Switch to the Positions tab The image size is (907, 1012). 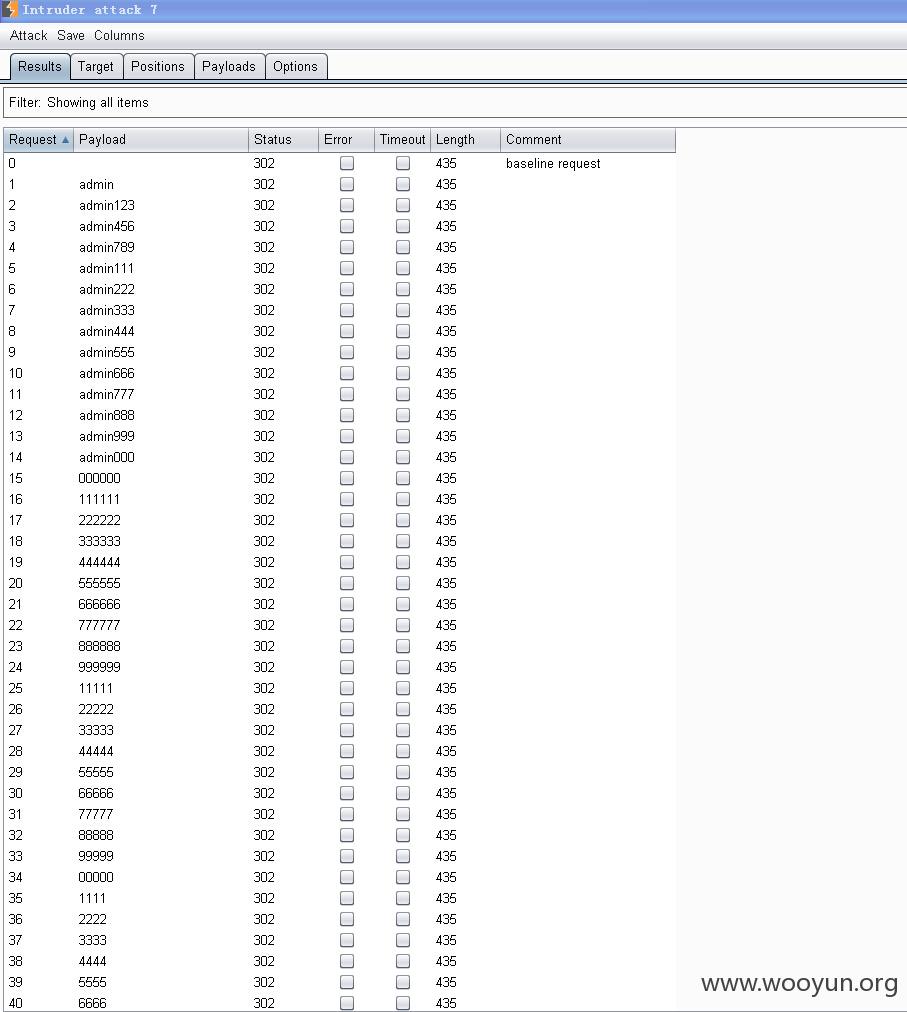click(x=158, y=66)
